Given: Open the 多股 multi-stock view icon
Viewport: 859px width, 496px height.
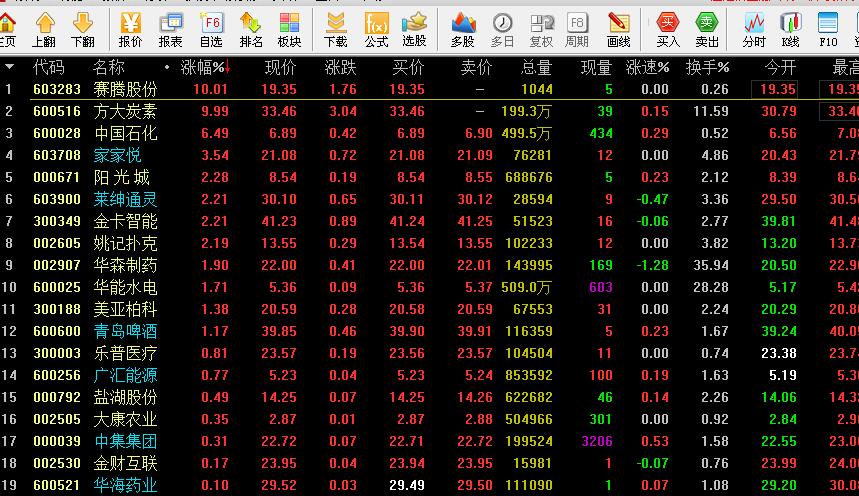Looking at the screenshot, I should click(463, 29).
